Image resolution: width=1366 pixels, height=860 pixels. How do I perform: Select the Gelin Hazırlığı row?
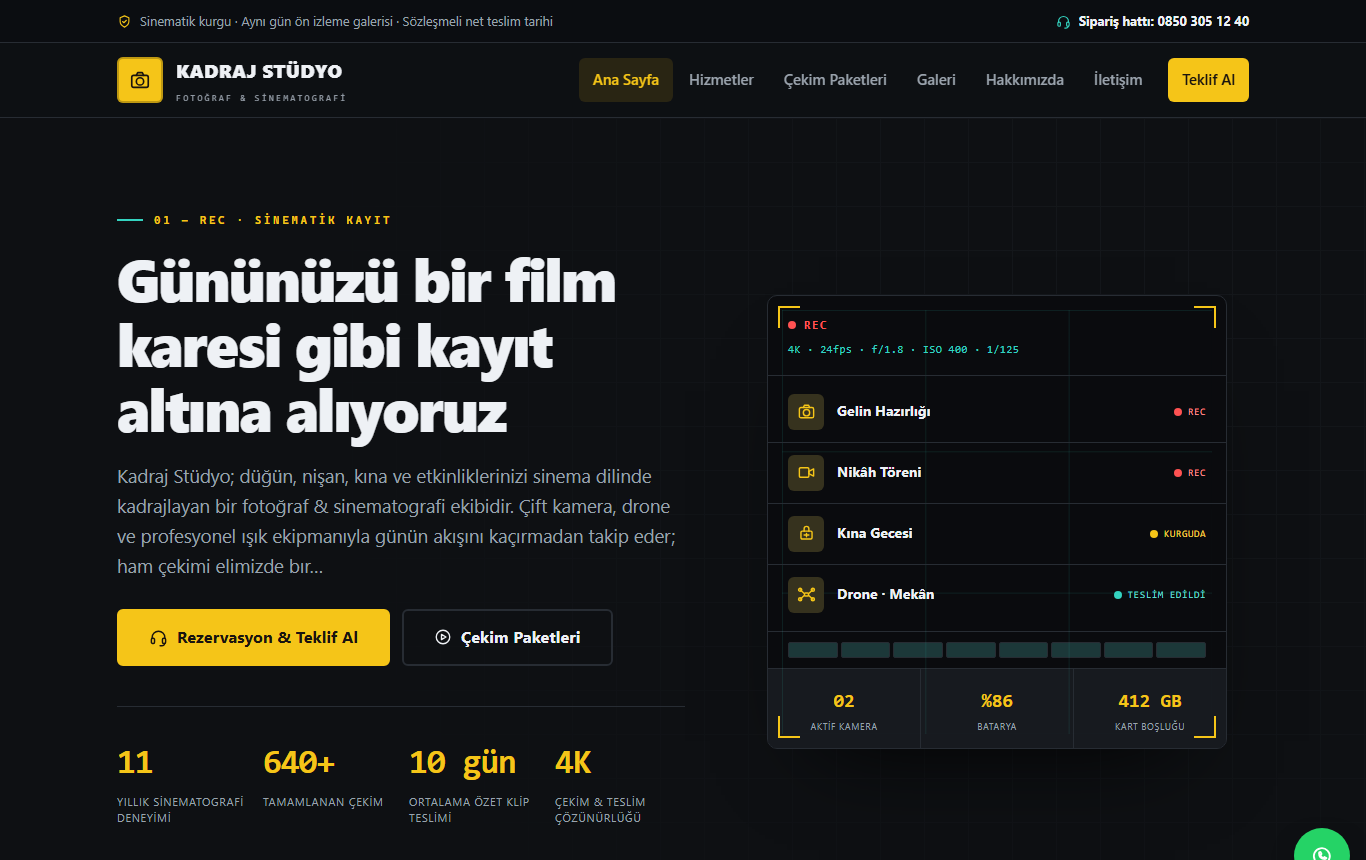tap(997, 412)
